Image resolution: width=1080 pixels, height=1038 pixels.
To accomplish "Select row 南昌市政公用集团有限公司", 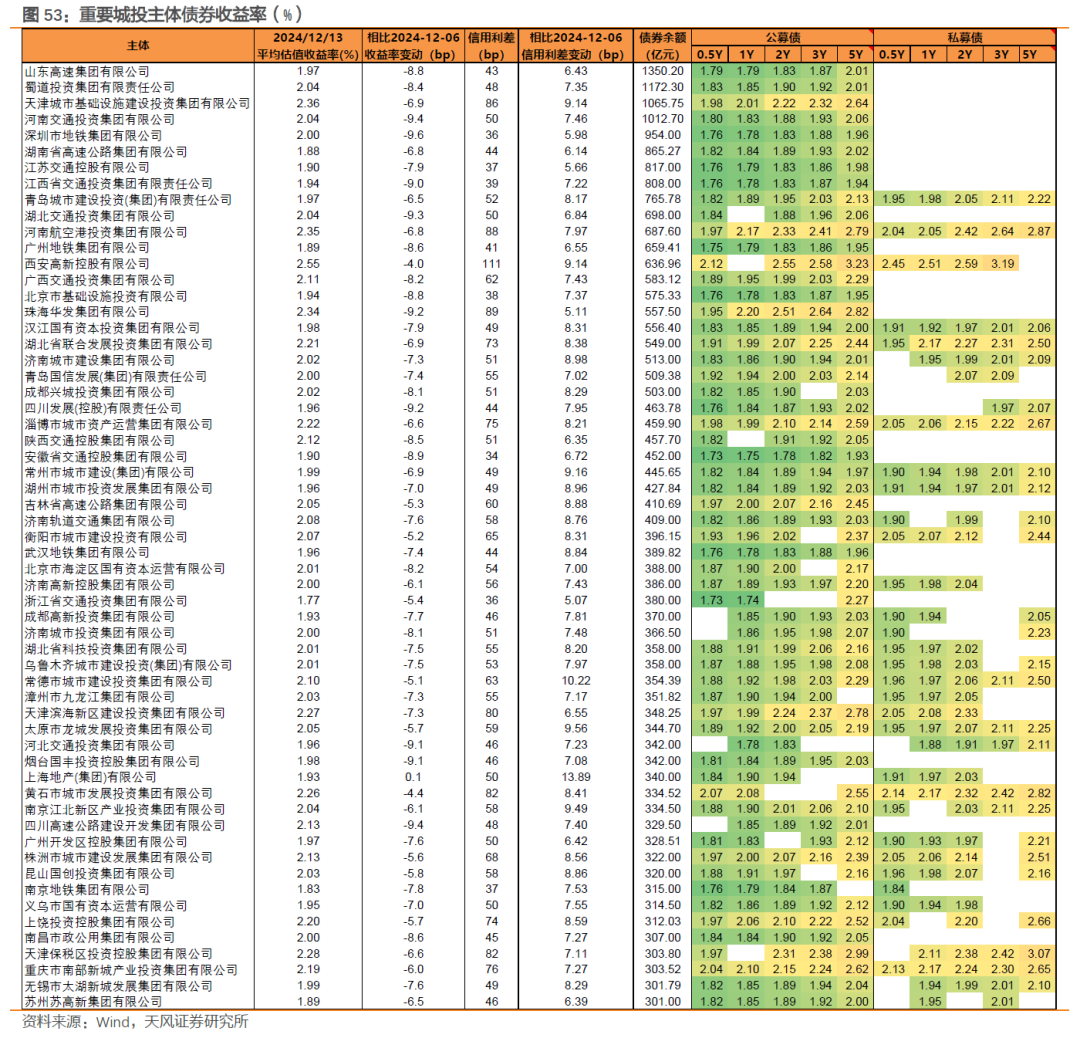I will click(x=539, y=937).
